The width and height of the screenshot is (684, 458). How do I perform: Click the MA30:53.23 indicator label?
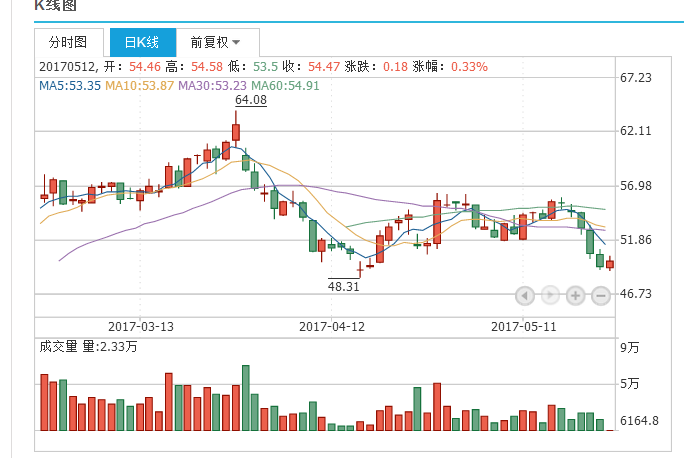pyautogui.click(x=212, y=85)
